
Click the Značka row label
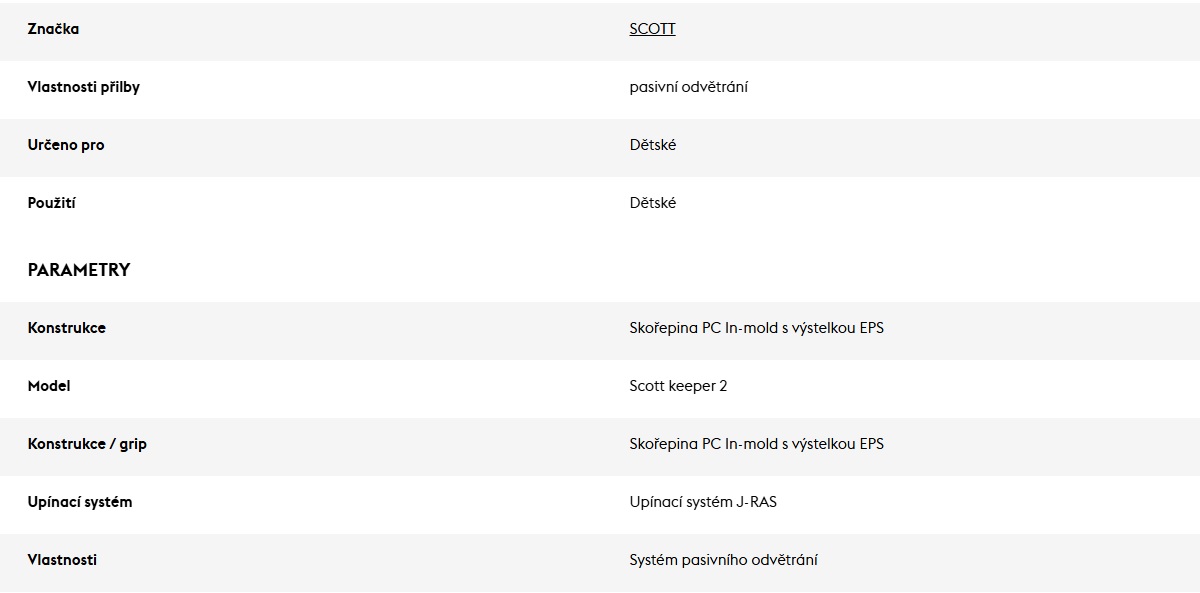[x=53, y=29]
